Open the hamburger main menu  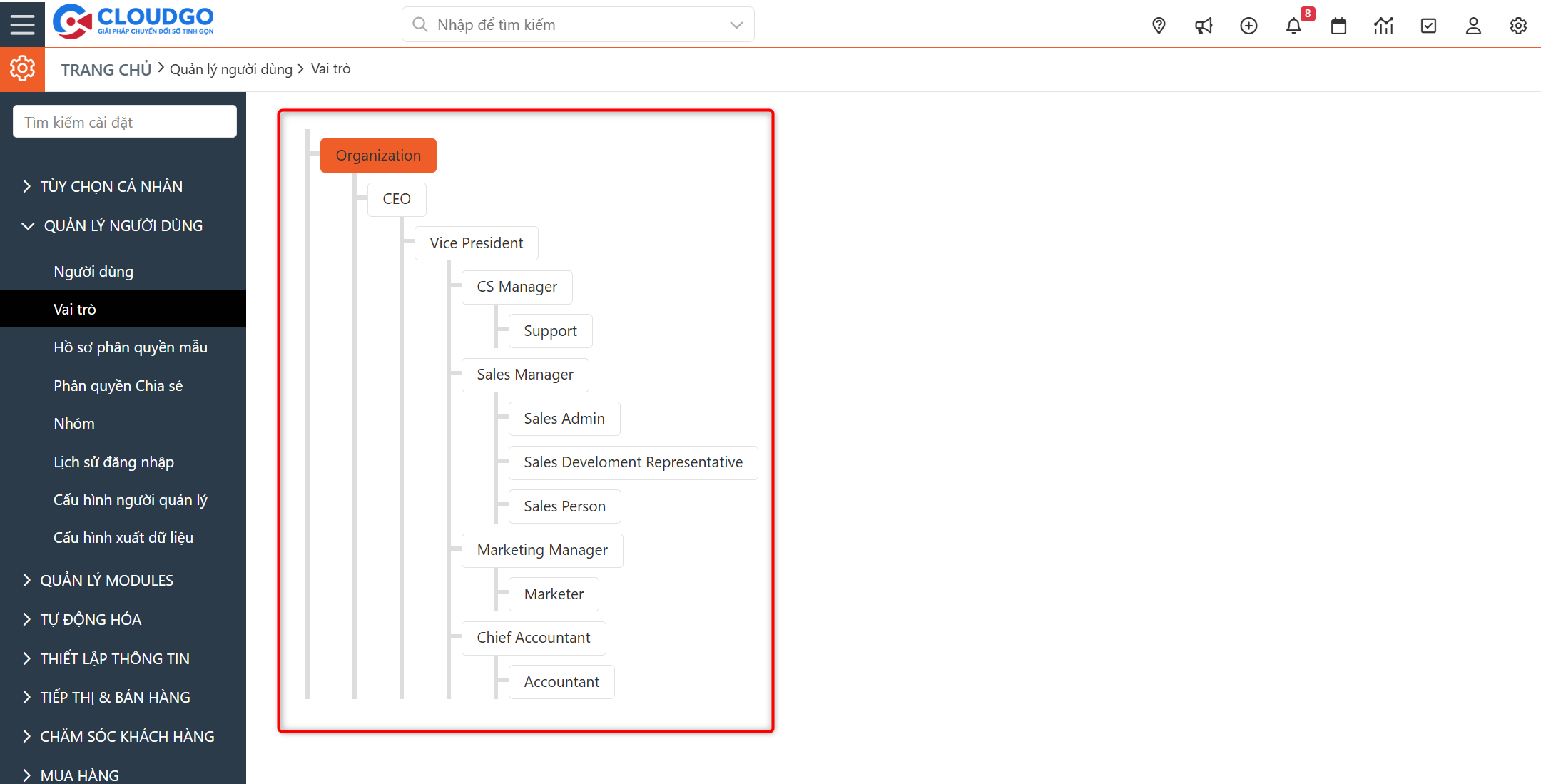pyautogui.click(x=22, y=24)
